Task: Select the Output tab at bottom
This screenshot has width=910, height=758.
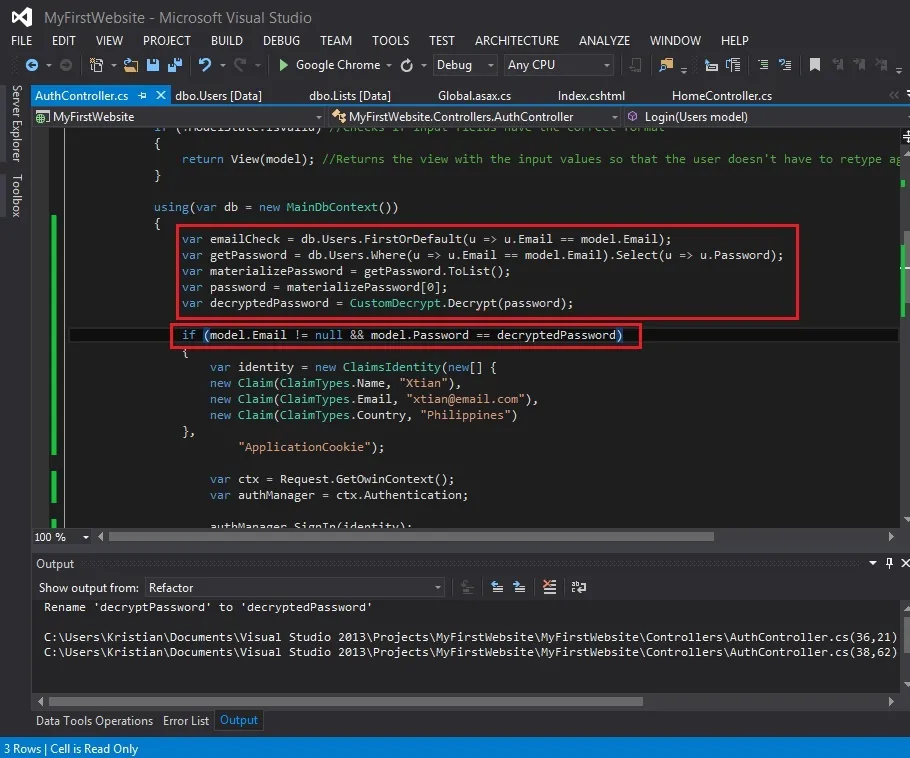Action: click(239, 720)
